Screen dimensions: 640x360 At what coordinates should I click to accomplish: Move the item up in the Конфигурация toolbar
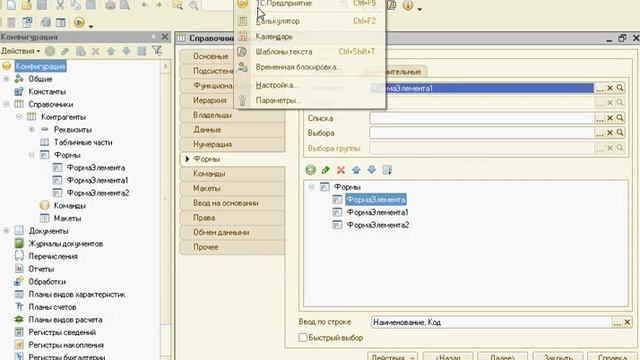point(111,51)
